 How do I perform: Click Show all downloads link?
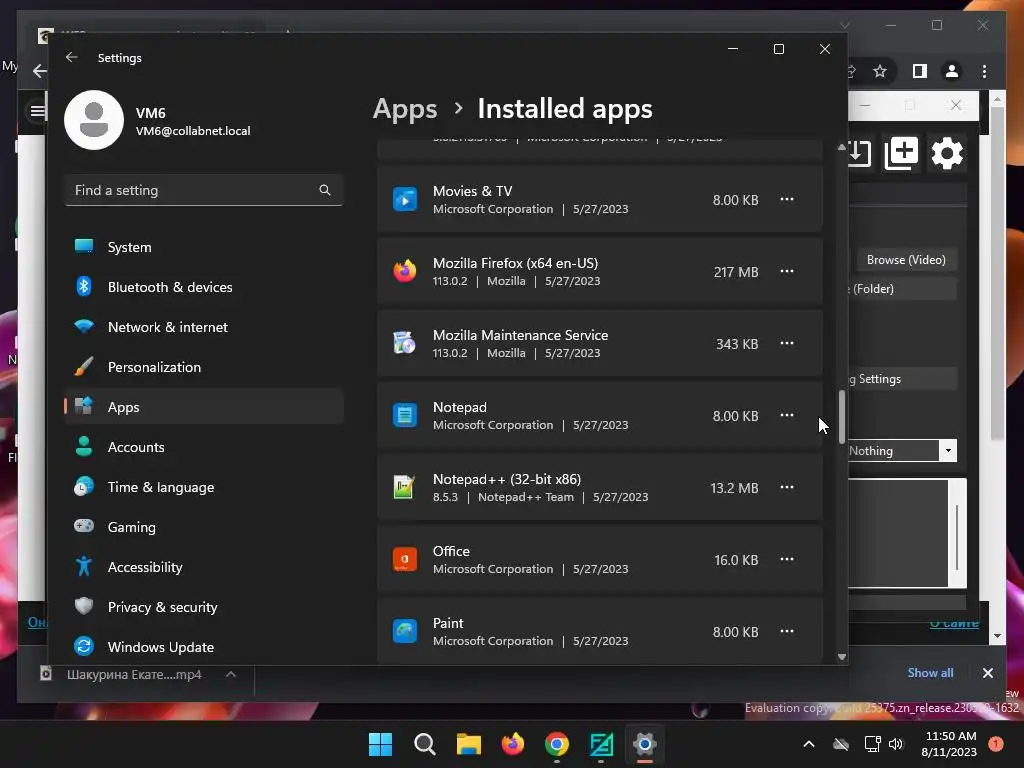point(930,673)
